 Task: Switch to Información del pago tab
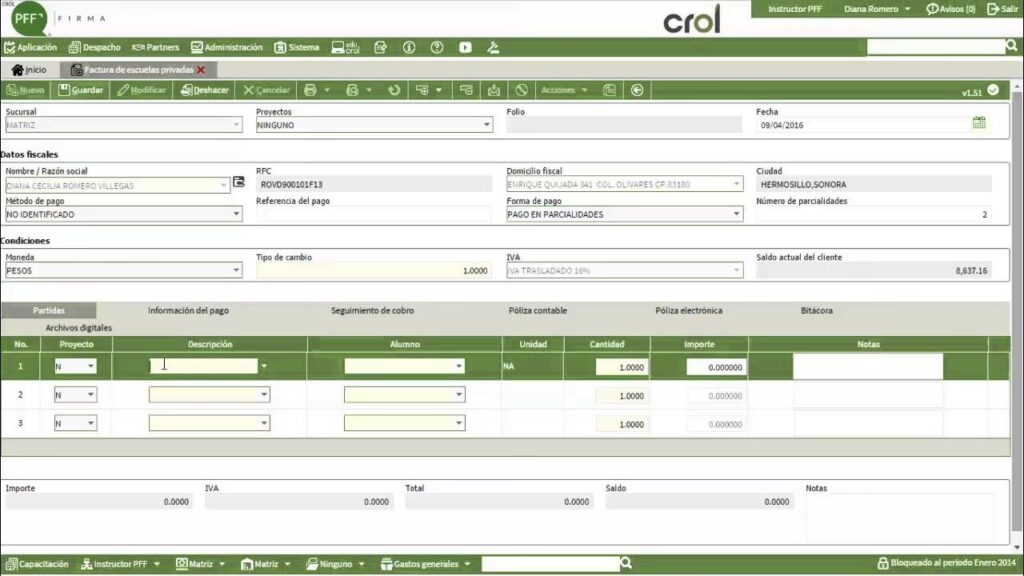pos(188,311)
